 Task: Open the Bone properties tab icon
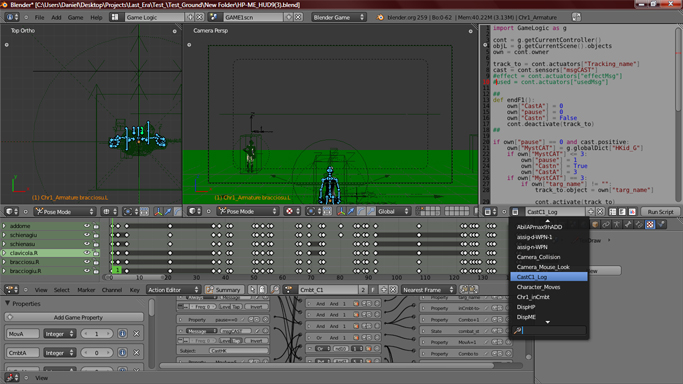pos(628,225)
